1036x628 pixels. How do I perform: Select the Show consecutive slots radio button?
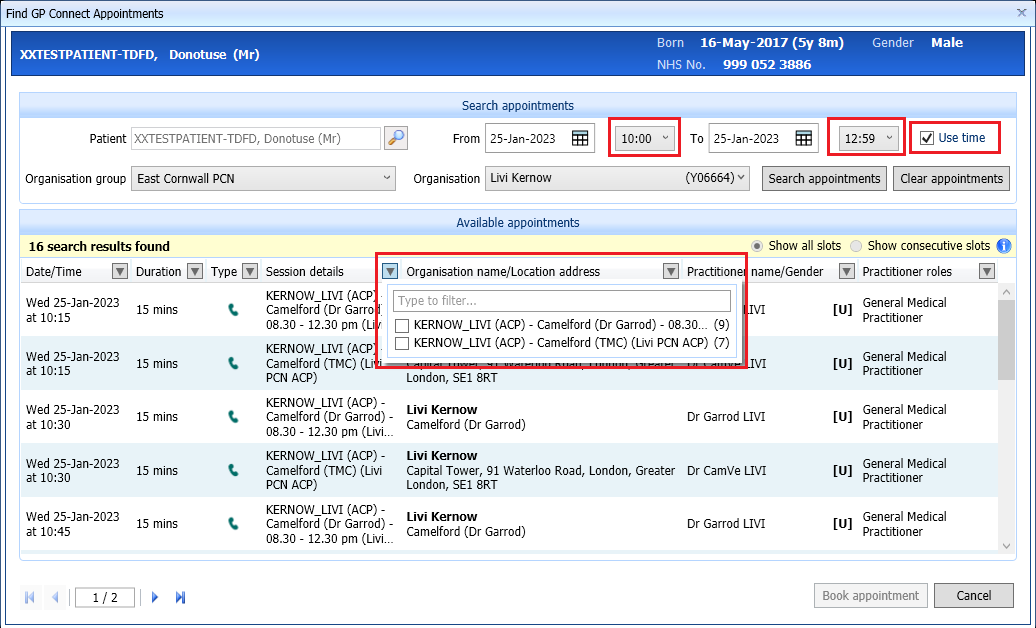[x=856, y=246]
